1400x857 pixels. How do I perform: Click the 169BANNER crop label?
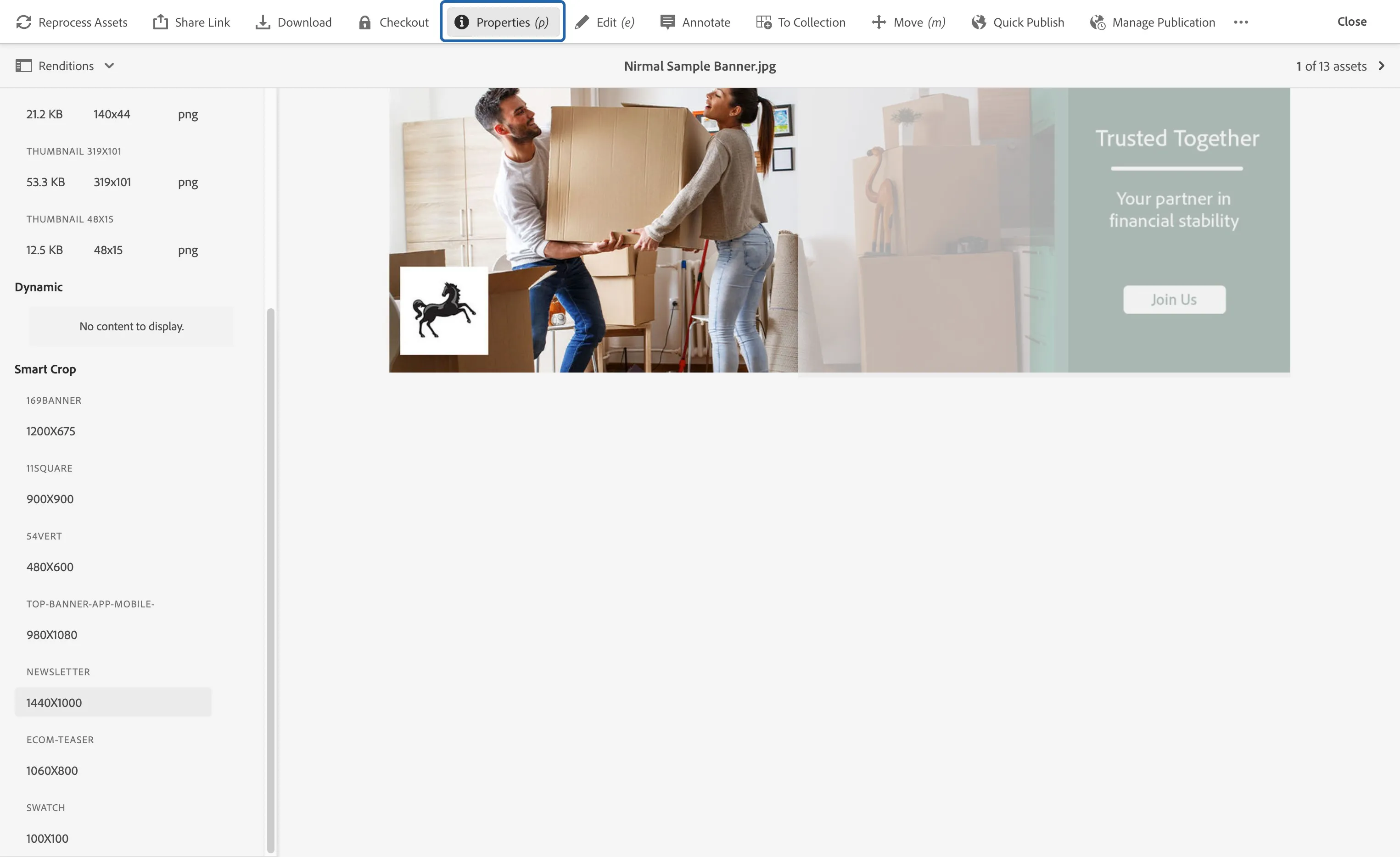pyautogui.click(x=54, y=401)
